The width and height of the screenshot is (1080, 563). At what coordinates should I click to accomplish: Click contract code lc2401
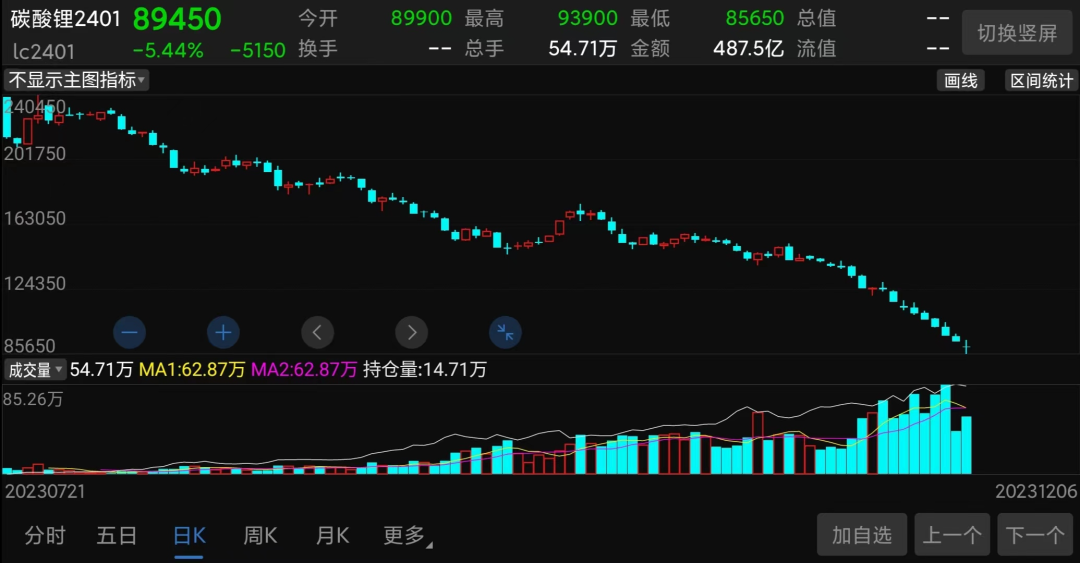coord(44,51)
